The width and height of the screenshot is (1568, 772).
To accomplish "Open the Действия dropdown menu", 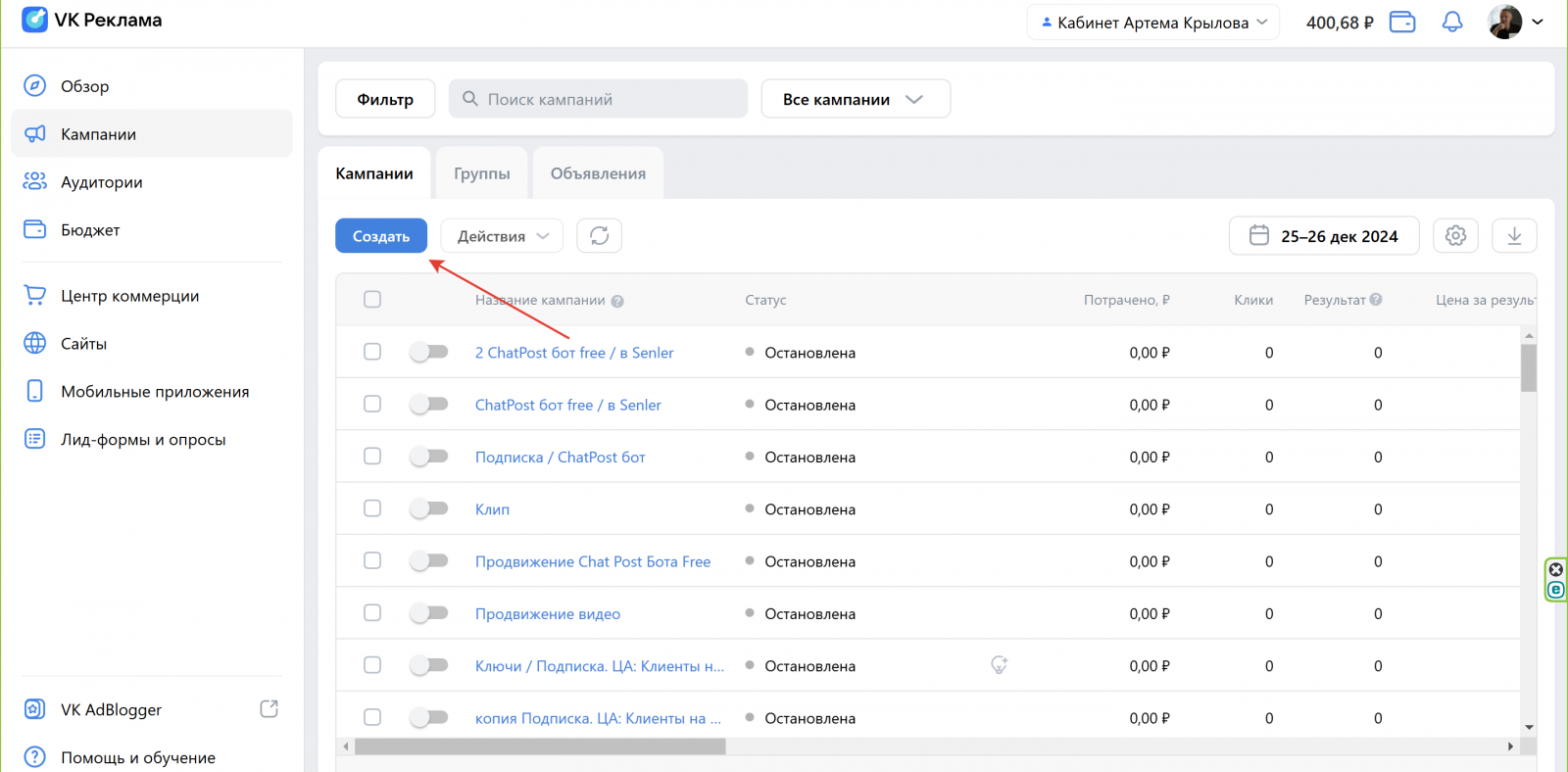I will (x=502, y=236).
